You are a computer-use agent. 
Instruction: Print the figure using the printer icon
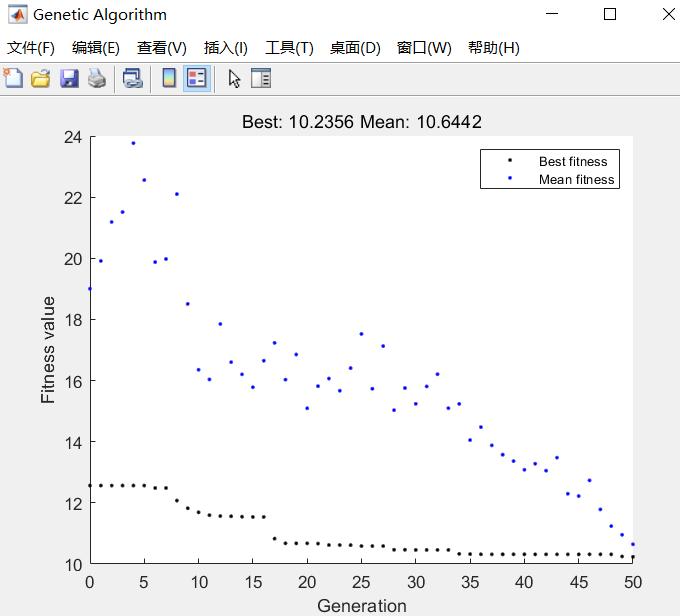tap(97, 79)
